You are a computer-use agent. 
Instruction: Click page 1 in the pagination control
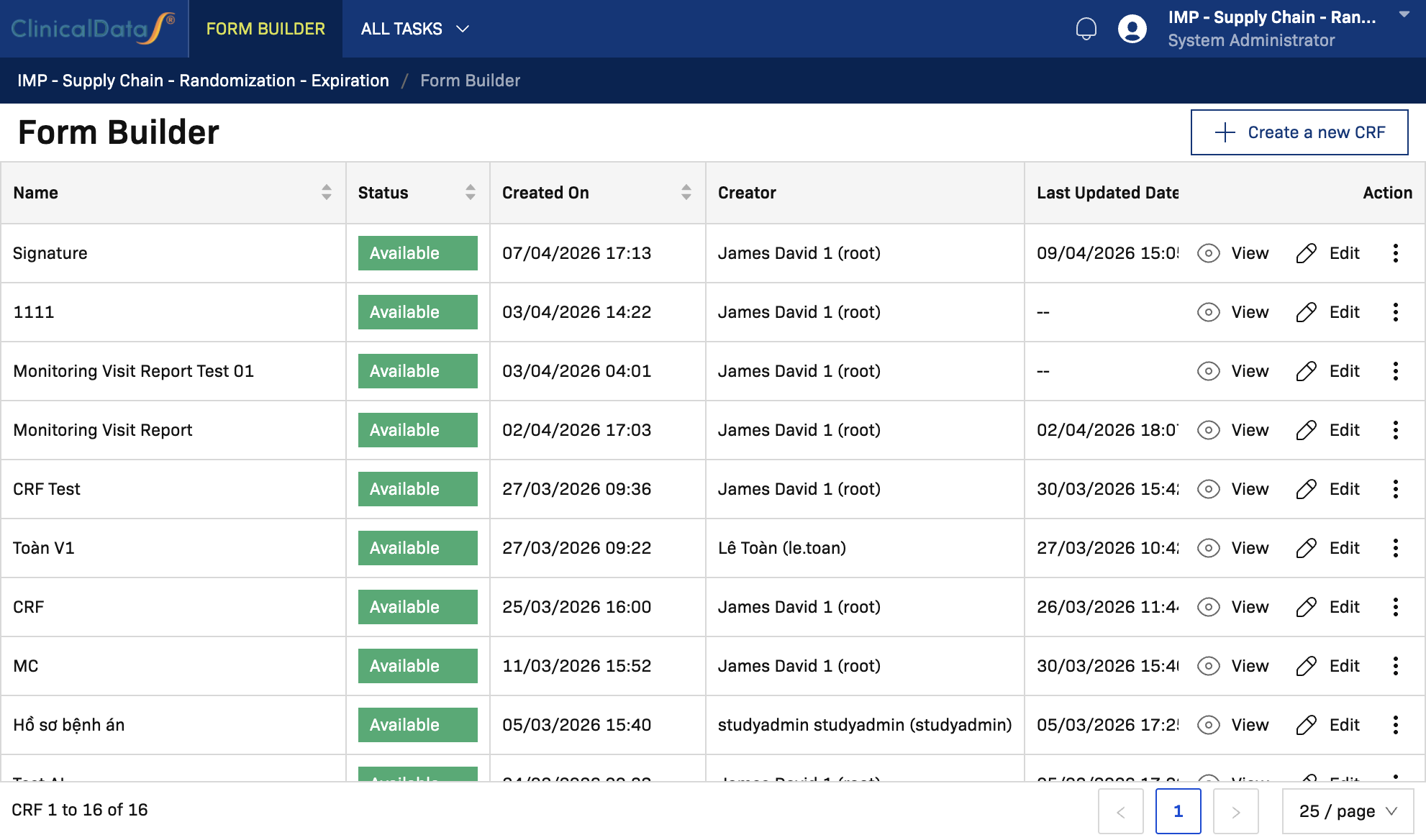[x=1178, y=811]
